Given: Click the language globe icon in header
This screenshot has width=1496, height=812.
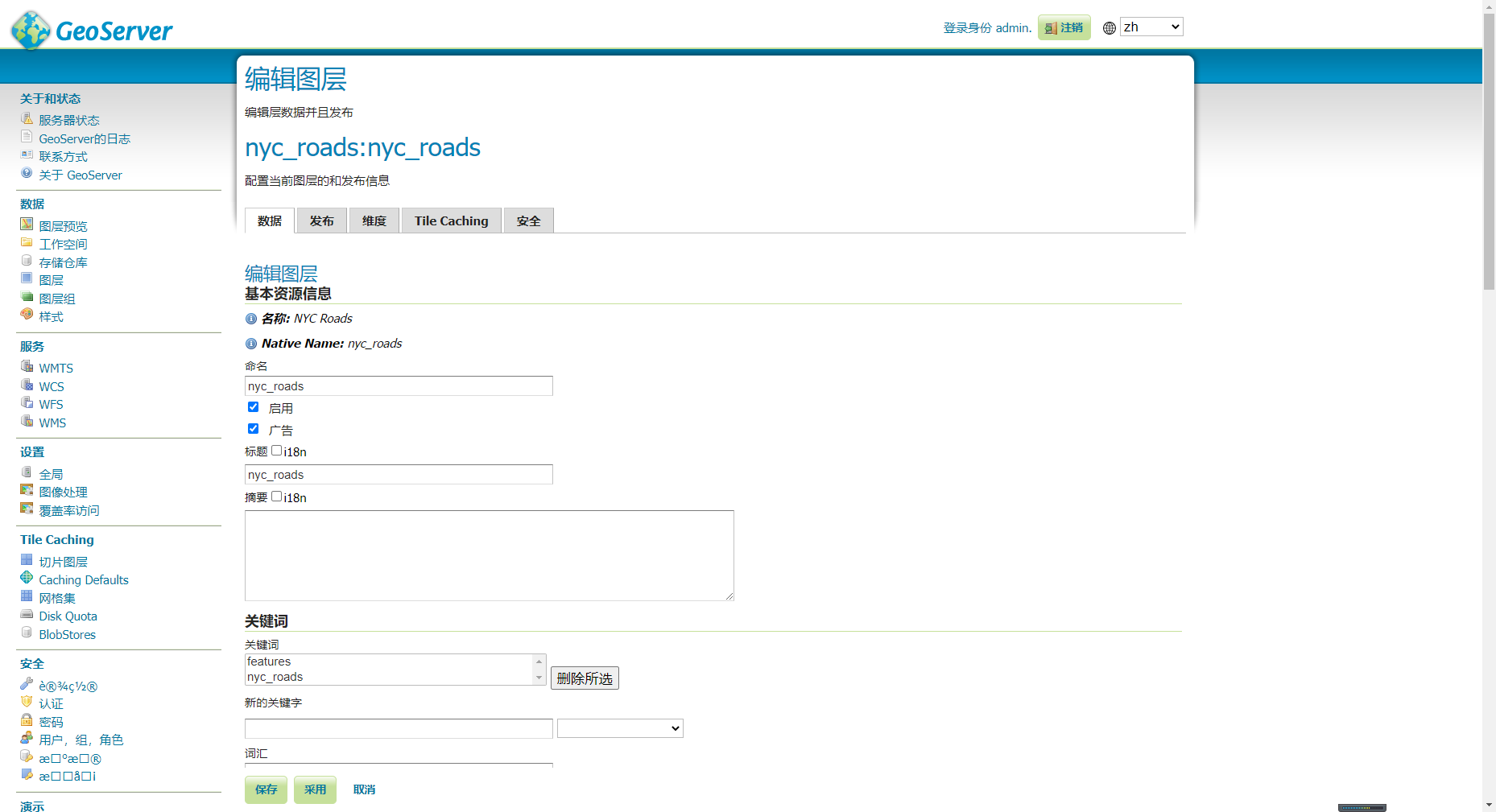Looking at the screenshot, I should pos(1110,28).
